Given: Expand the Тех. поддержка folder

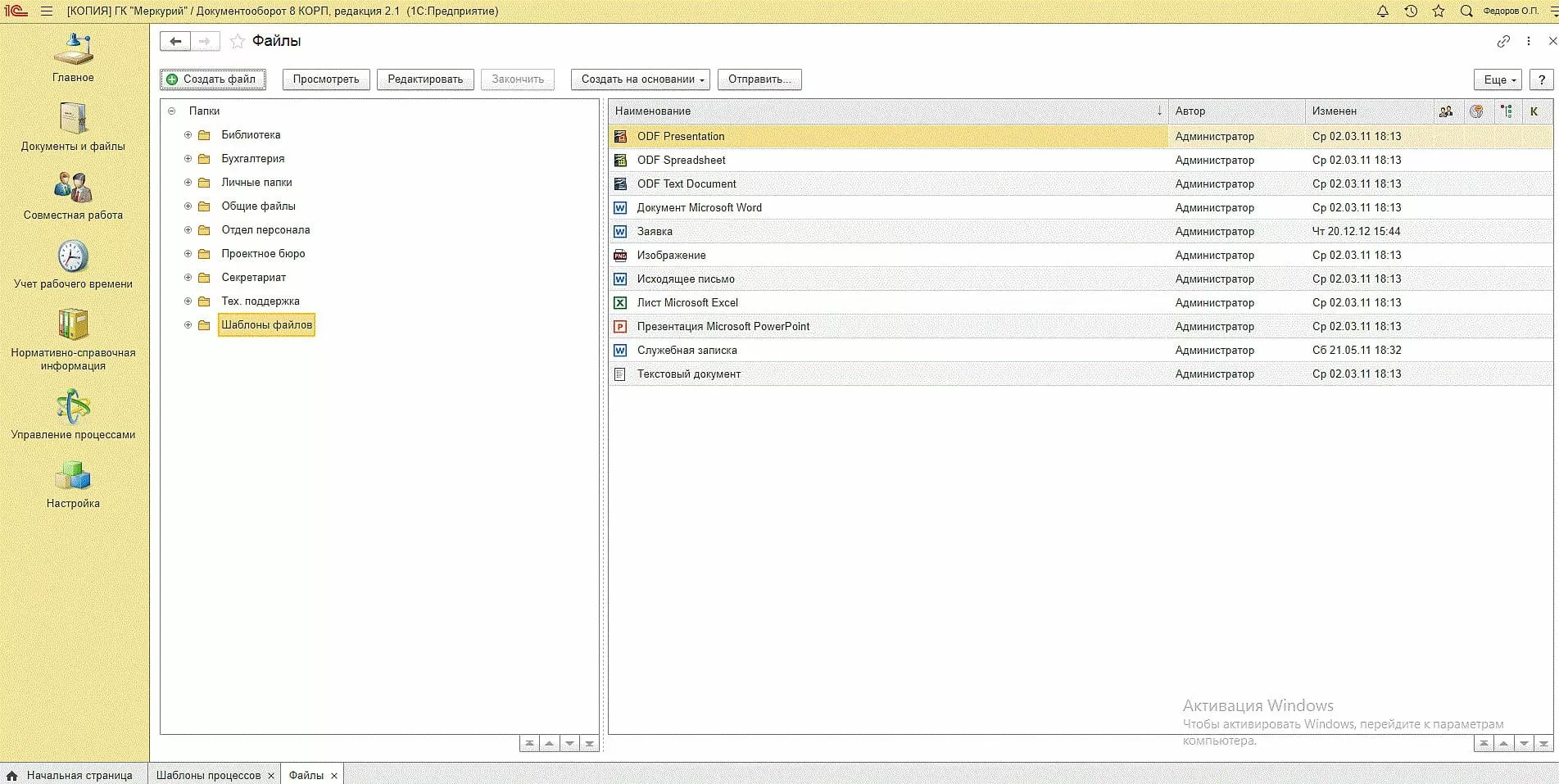Looking at the screenshot, I should point(188,301).
